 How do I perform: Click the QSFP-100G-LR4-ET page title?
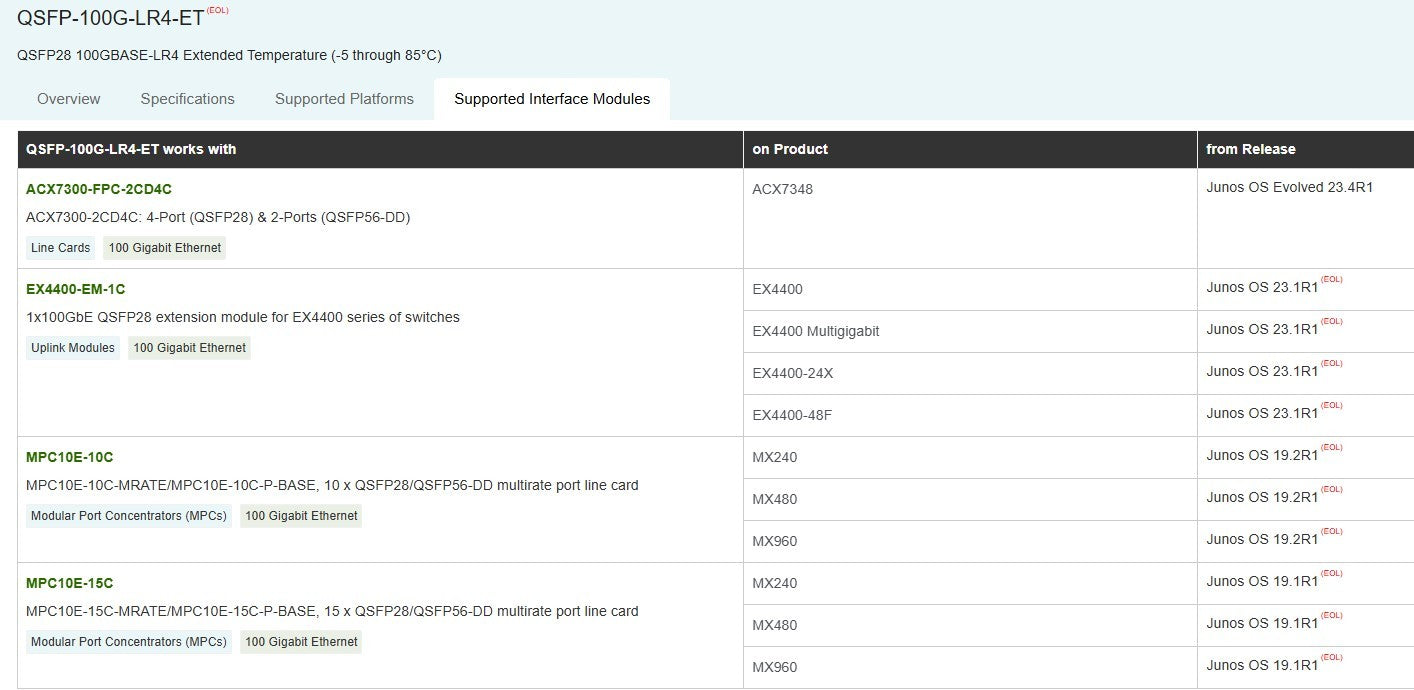[111, 17]
